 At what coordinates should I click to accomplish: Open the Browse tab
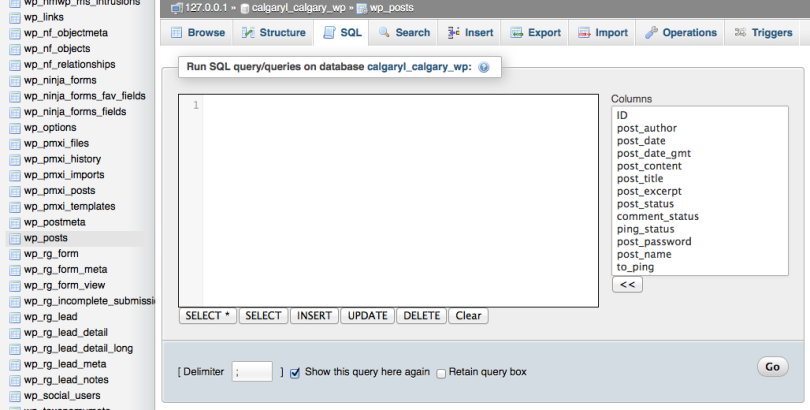198,33
